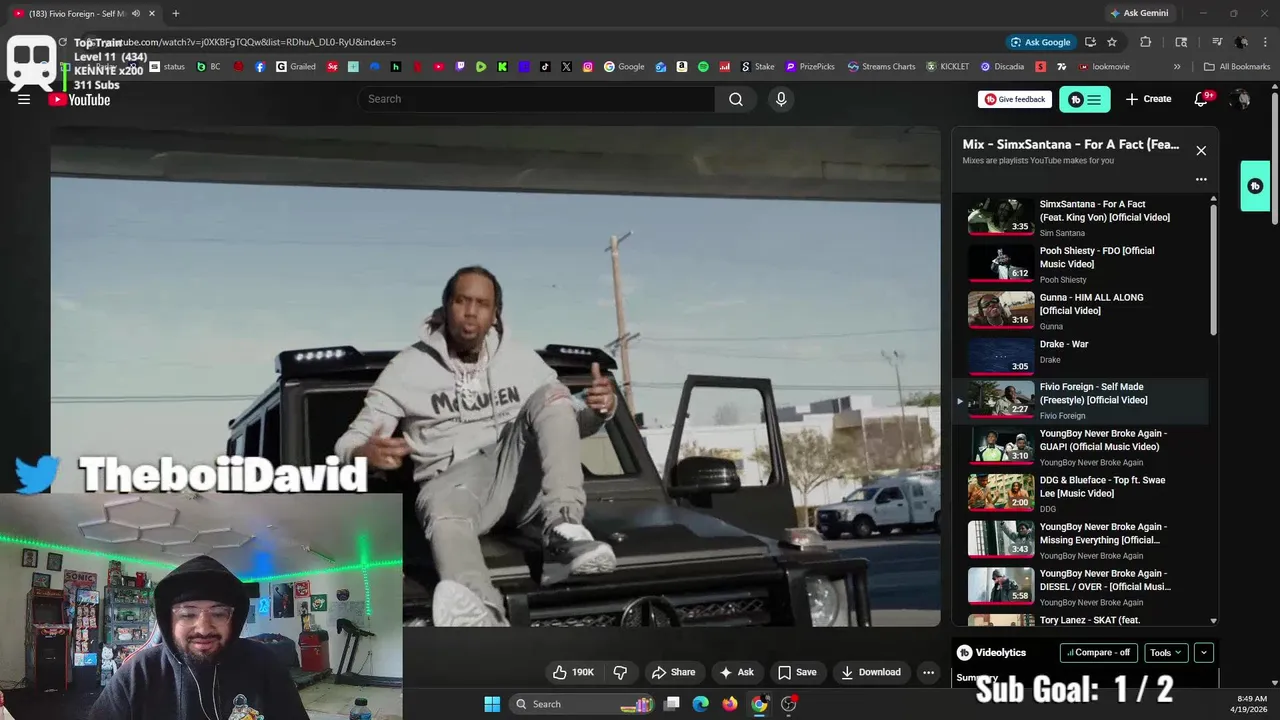Screen dimensions: 1280x720
Task: Open the Streams Charts bookmark
Action: 881,67
